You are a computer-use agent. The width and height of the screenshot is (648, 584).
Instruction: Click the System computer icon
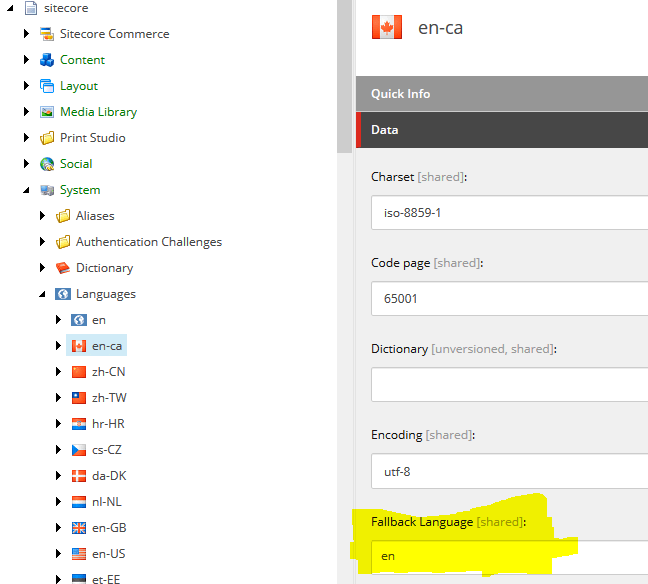click(47, 190)
